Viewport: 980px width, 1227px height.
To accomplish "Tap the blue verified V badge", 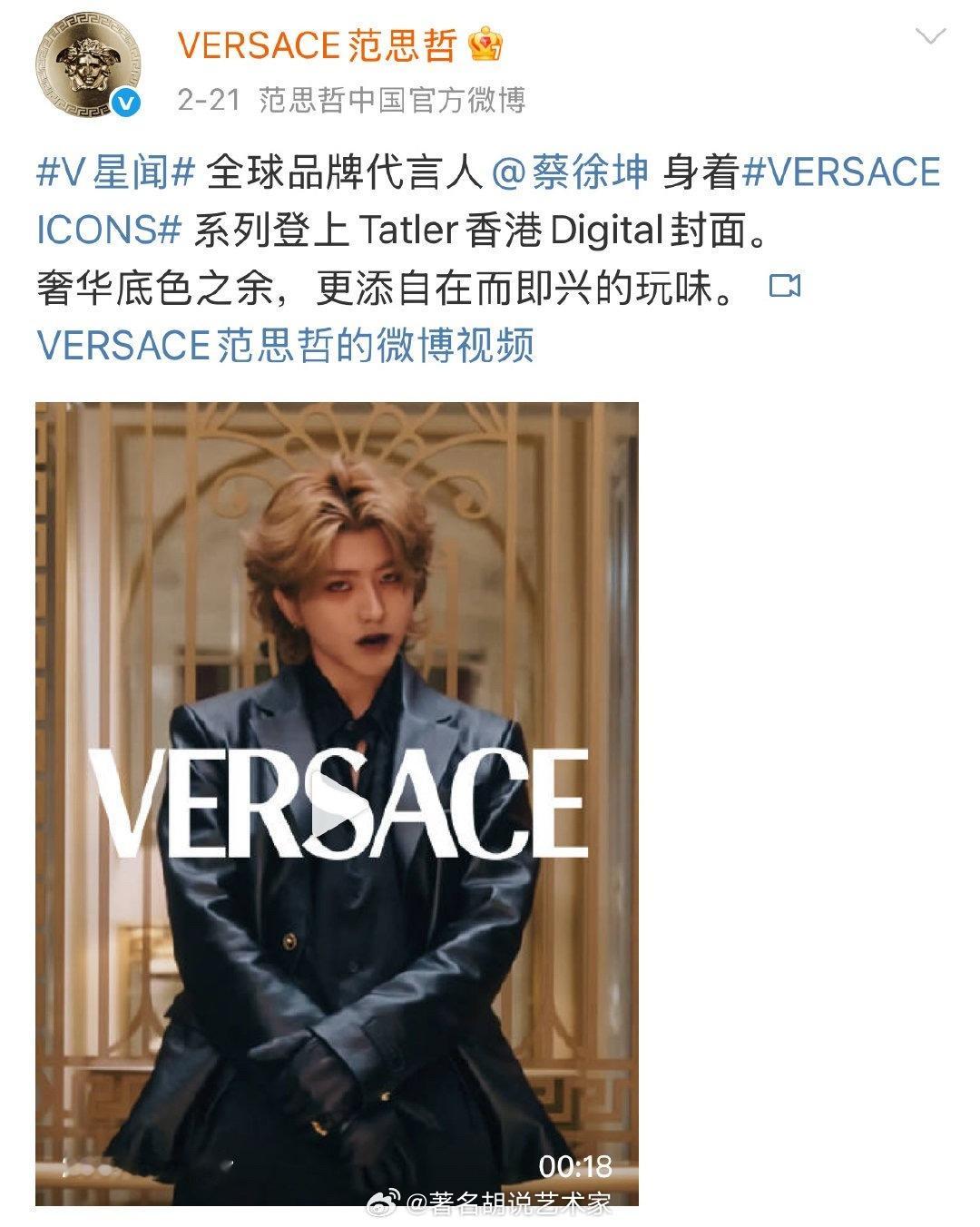I will click(x=128, y=104).
